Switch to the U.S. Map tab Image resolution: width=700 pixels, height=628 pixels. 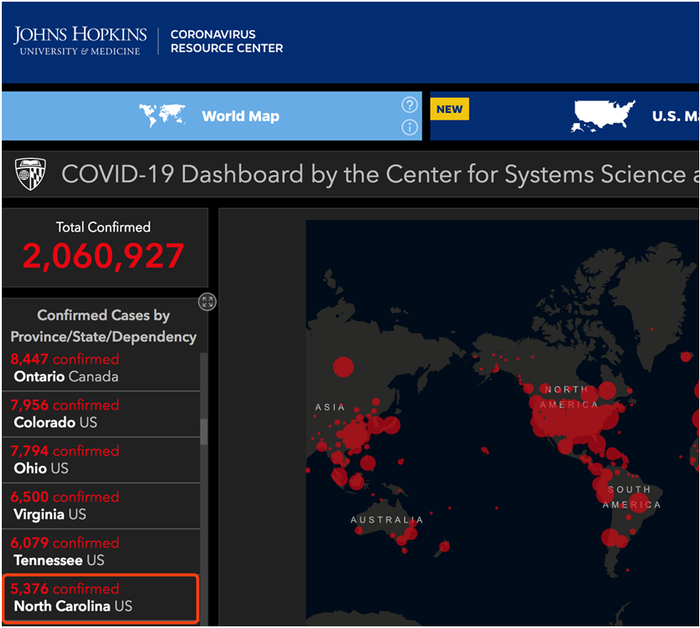674,116
